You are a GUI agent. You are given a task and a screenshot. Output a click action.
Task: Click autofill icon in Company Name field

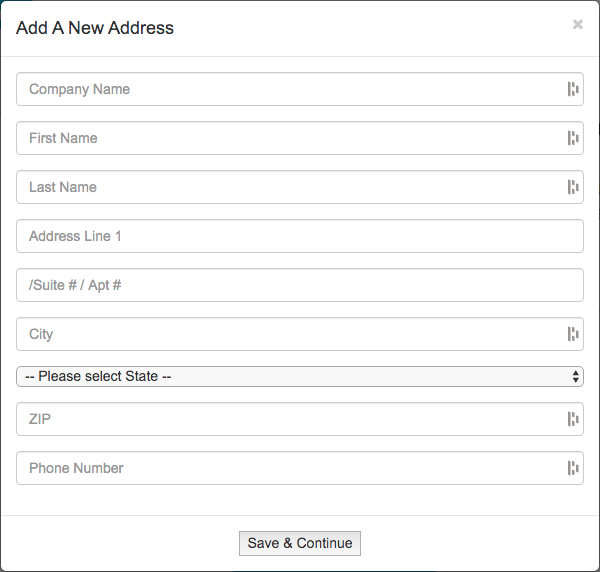click(573, 89)
